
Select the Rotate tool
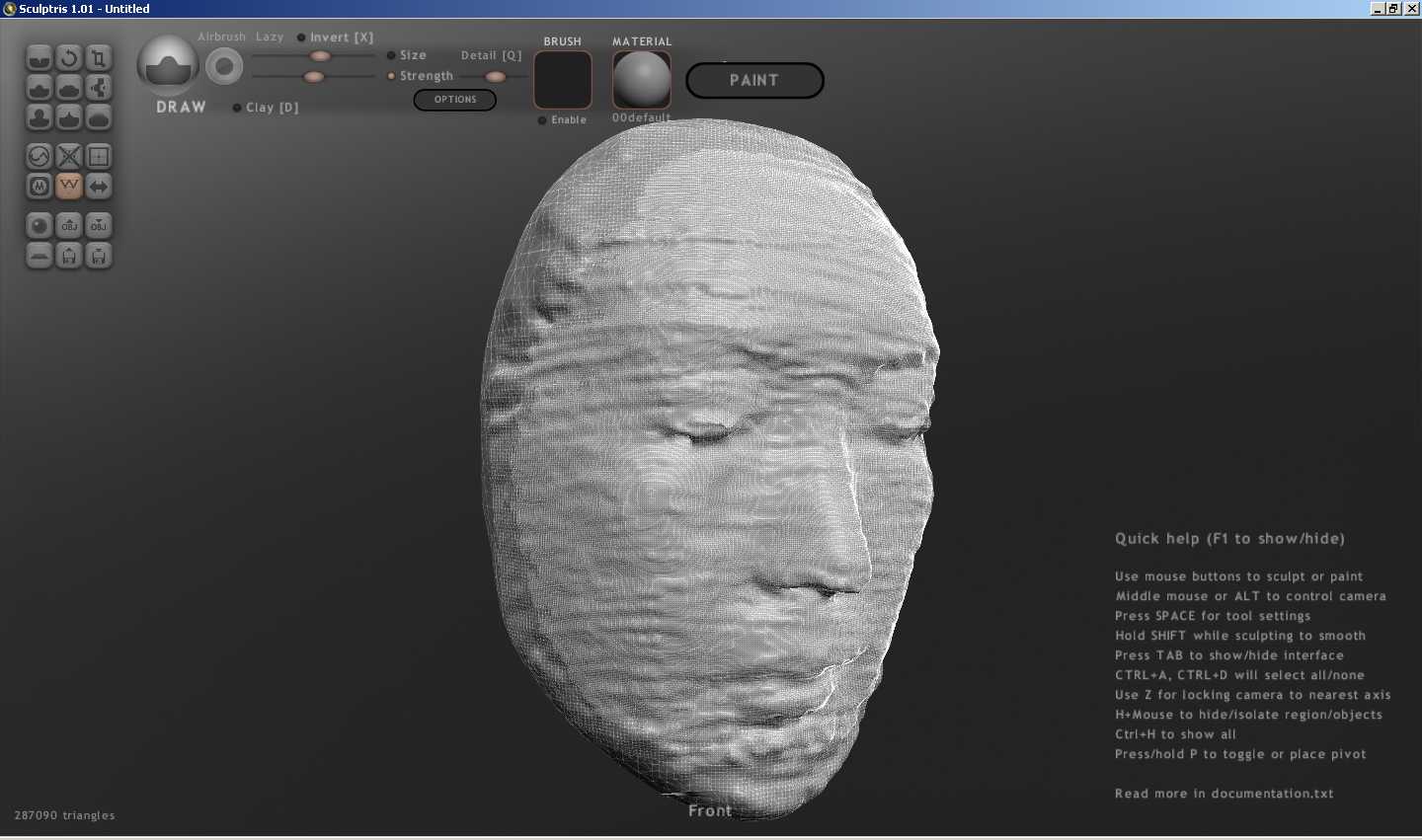(68, 58)
